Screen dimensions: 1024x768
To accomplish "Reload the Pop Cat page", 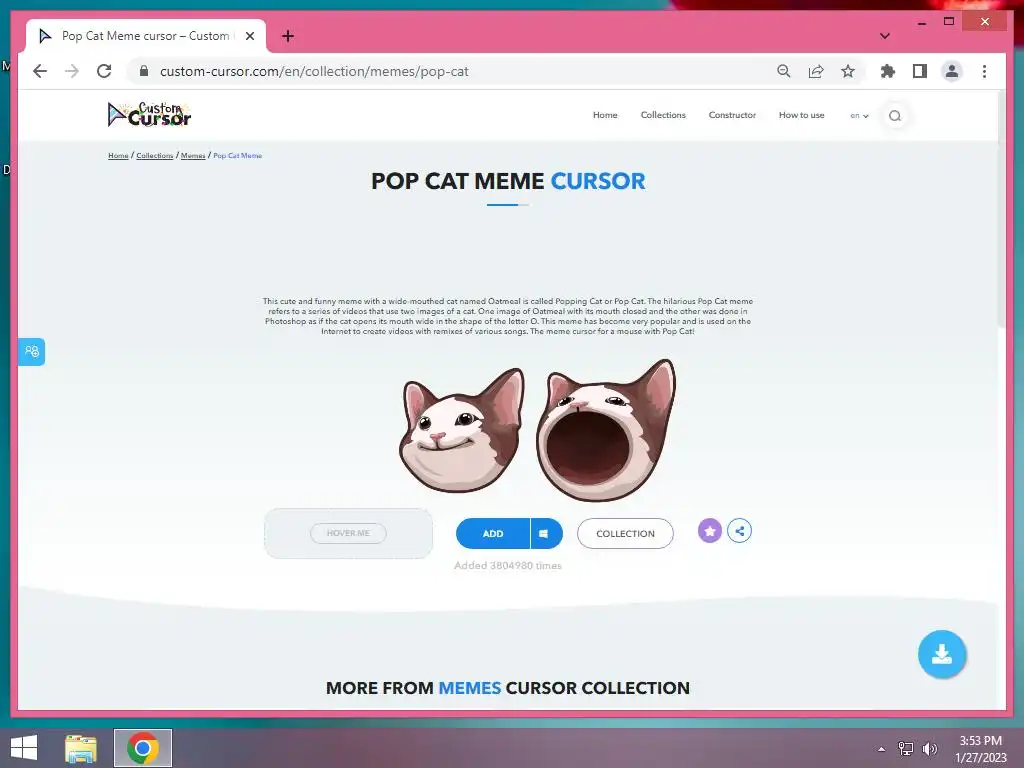I will pos(104,71).
